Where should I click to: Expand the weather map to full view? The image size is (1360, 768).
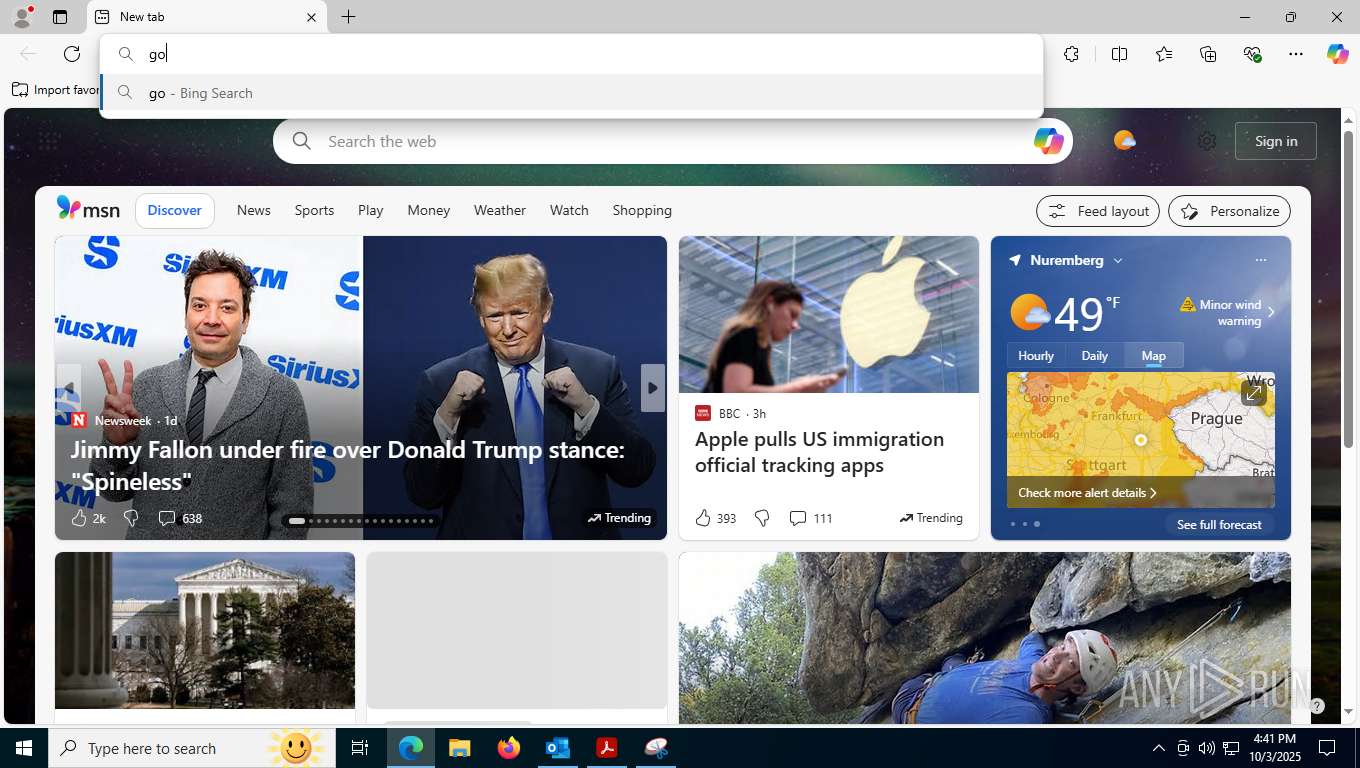point(1253,393)
